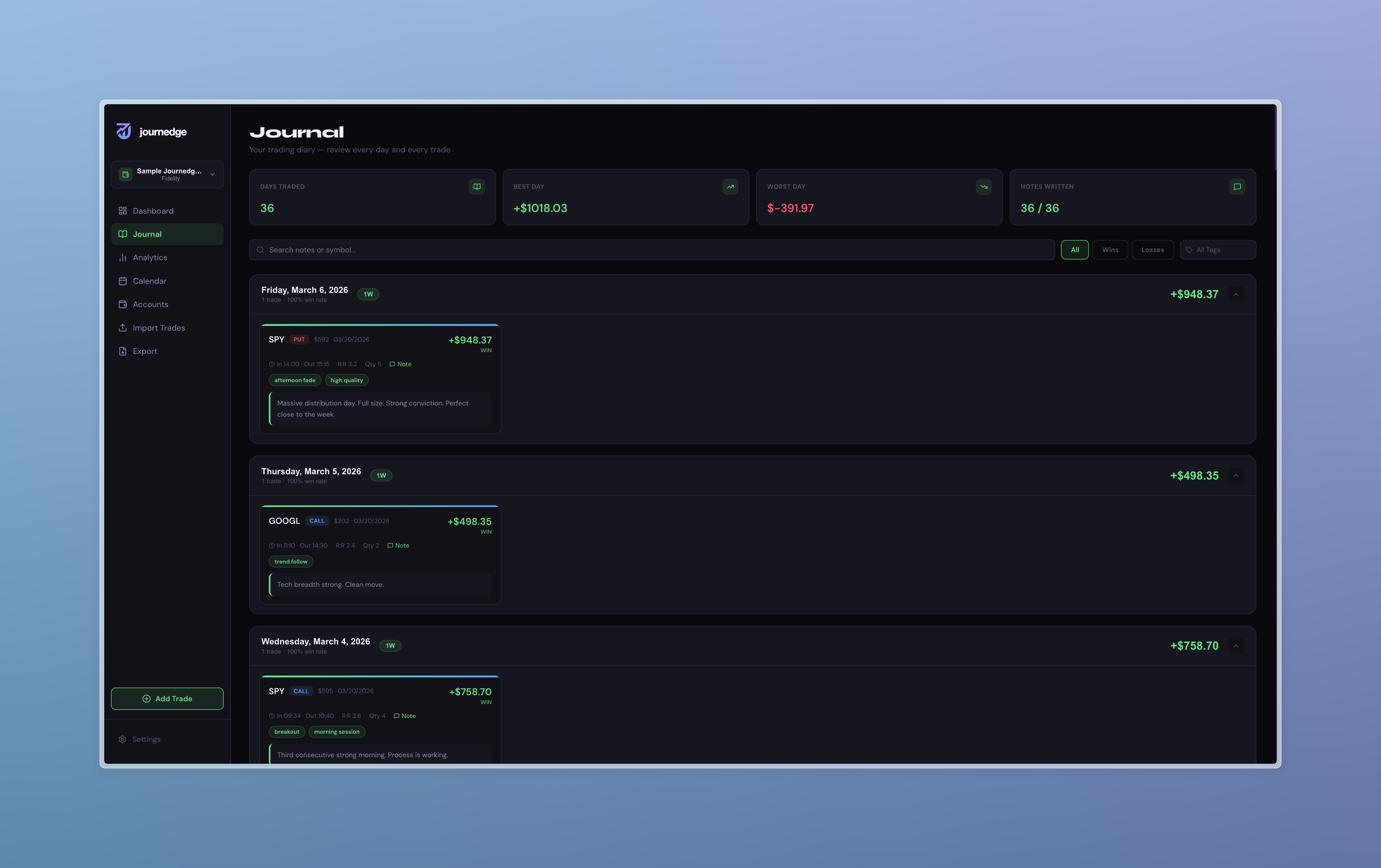This screenshot has width=1381, height=868.
Task: Click the Calendar icon in sidebar
Action: pyautogui.click(x=123, y=281)
